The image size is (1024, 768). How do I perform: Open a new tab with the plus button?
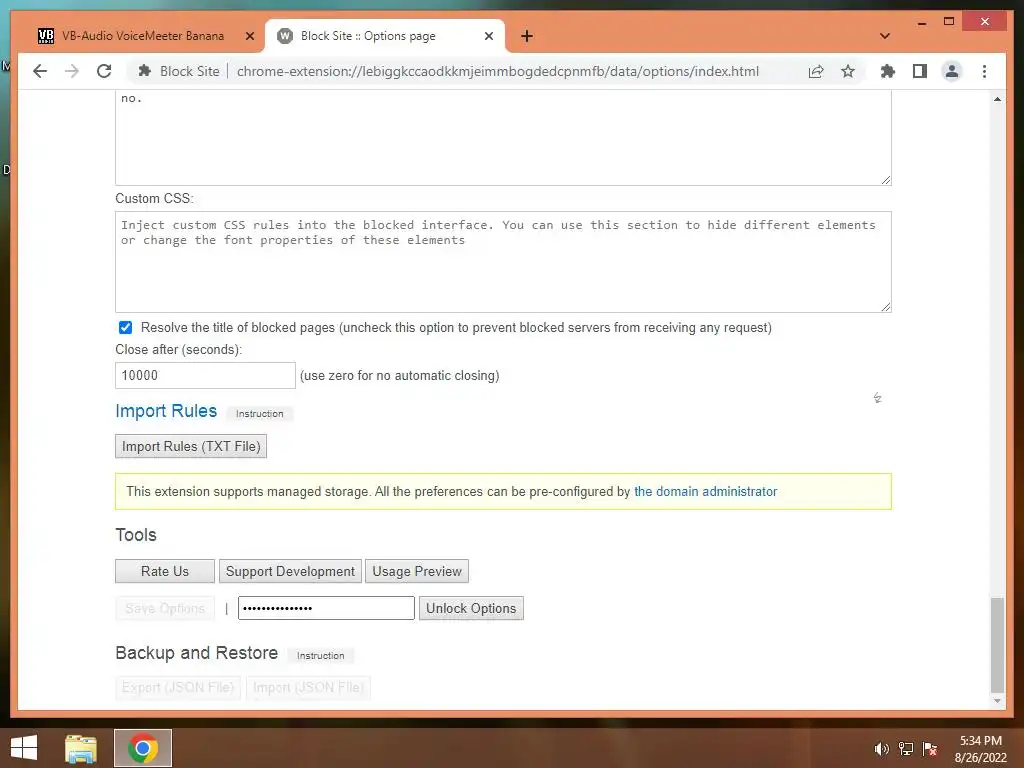(527, 36)
